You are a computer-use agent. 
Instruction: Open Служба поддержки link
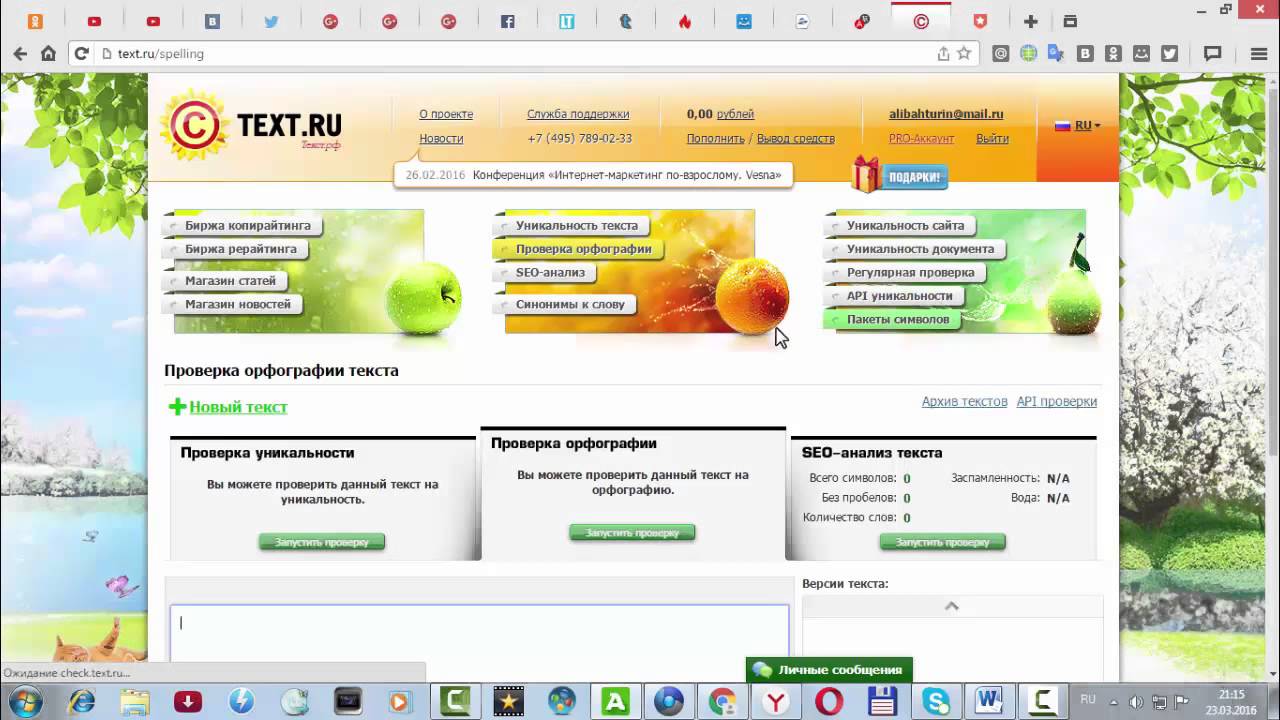pos(578,114)
